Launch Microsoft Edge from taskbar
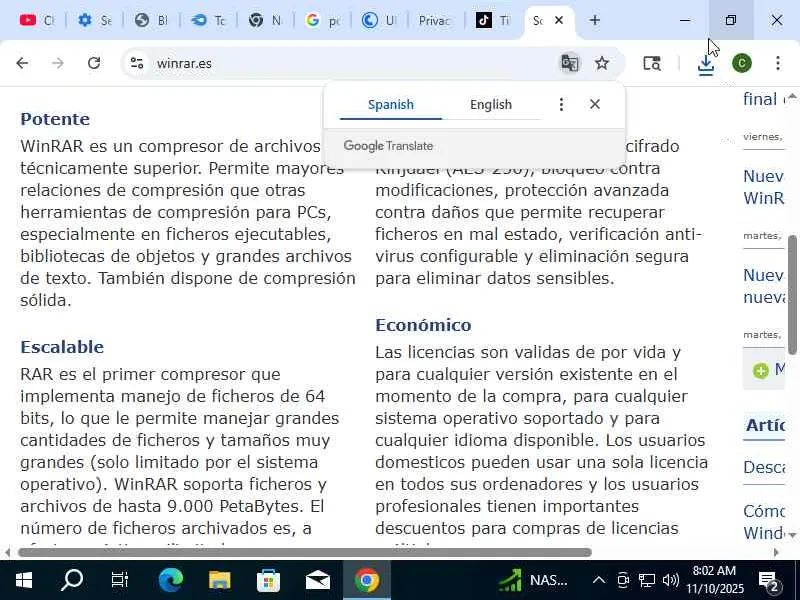Viewport: 800px width, 600px height. click(171, 580)
